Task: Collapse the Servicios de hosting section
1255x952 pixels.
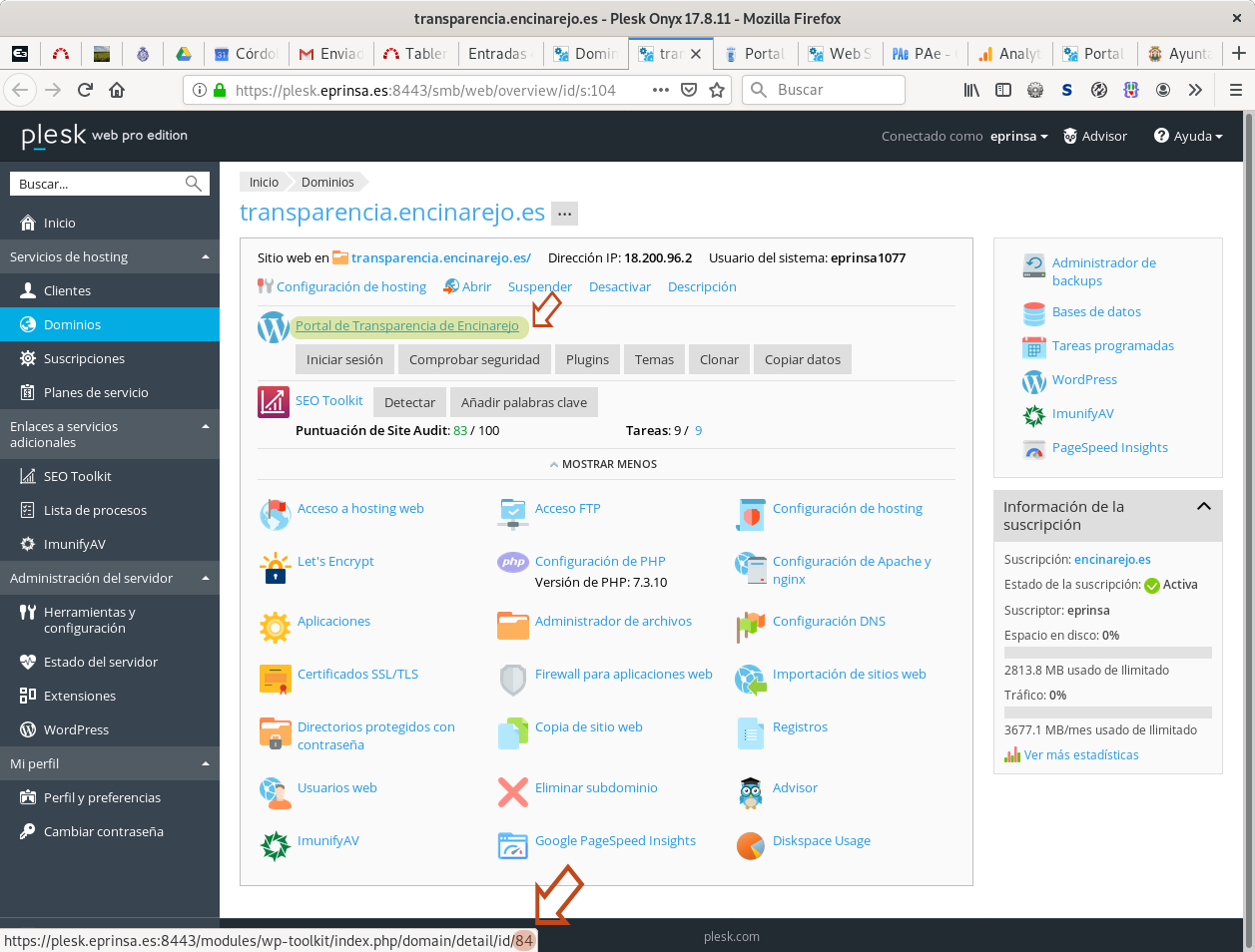Action: [x=206, y=256]
